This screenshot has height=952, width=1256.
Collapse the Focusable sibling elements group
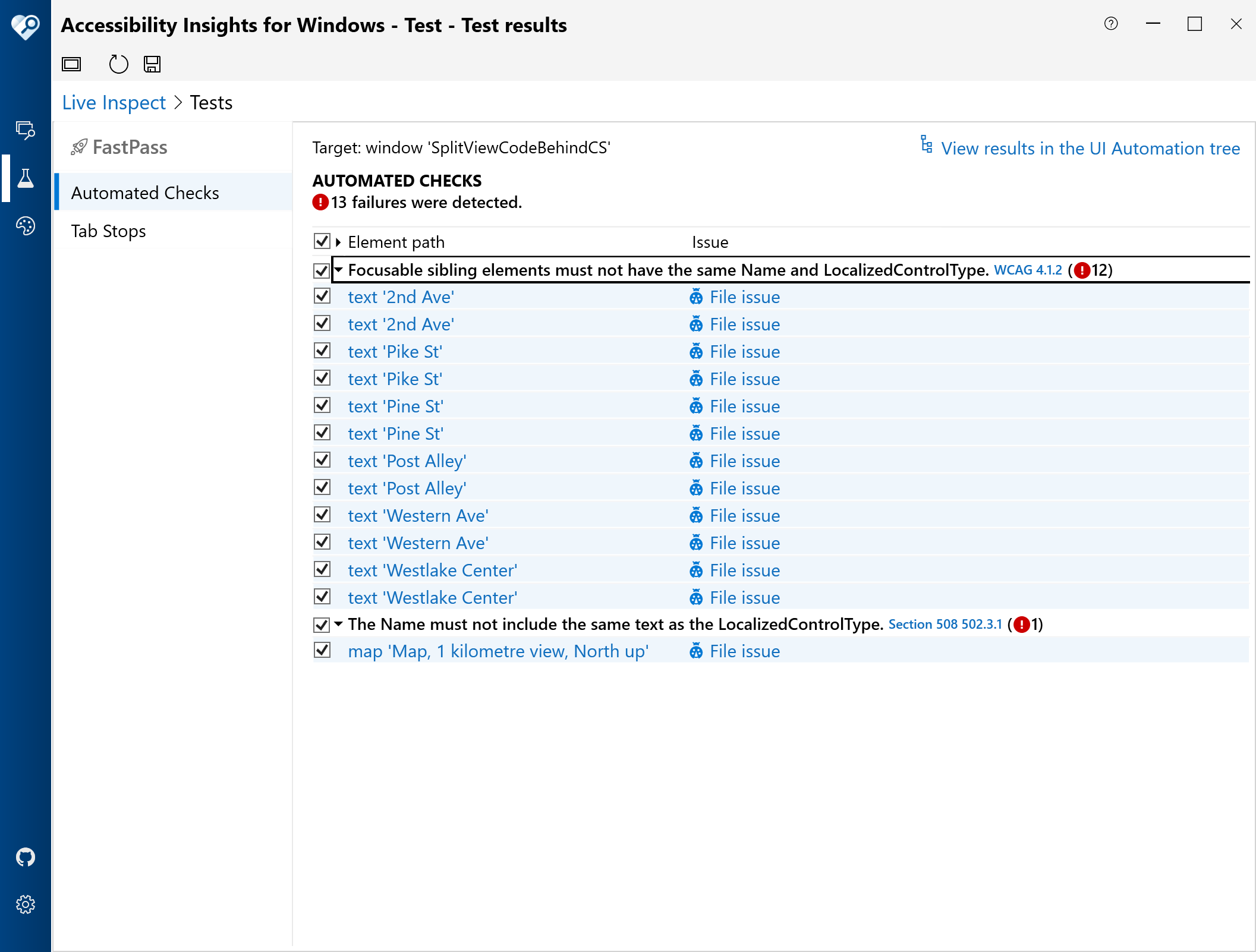pyautogui.click(x=338, y=270)
